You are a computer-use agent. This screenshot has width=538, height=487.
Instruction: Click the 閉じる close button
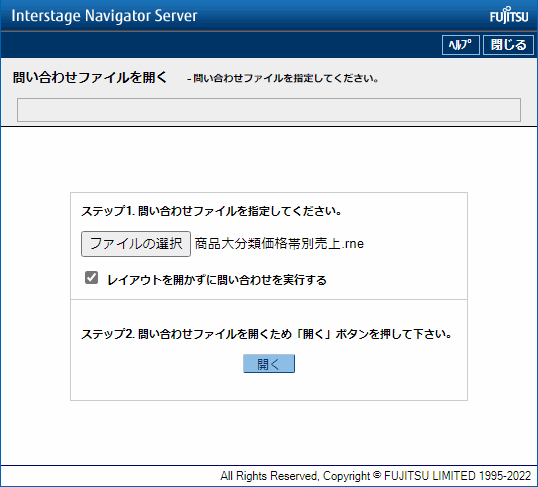pos(508,45)
